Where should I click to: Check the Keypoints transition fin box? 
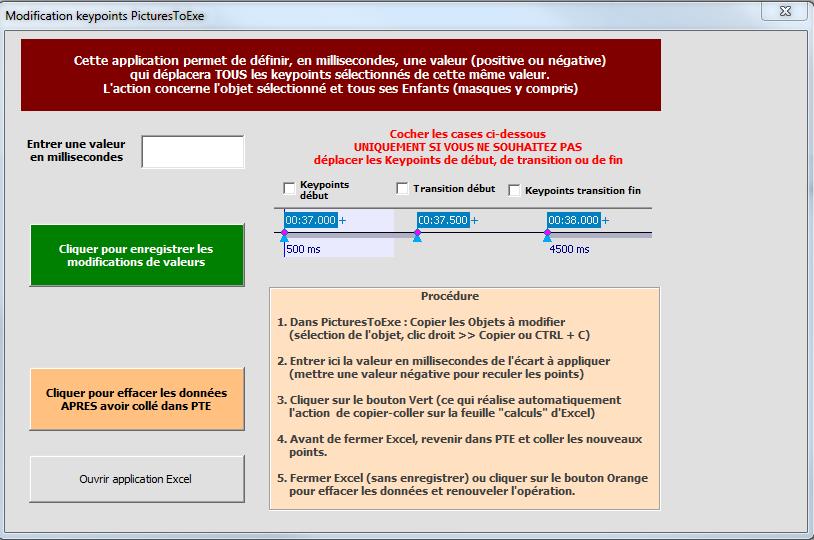(515, 190)
